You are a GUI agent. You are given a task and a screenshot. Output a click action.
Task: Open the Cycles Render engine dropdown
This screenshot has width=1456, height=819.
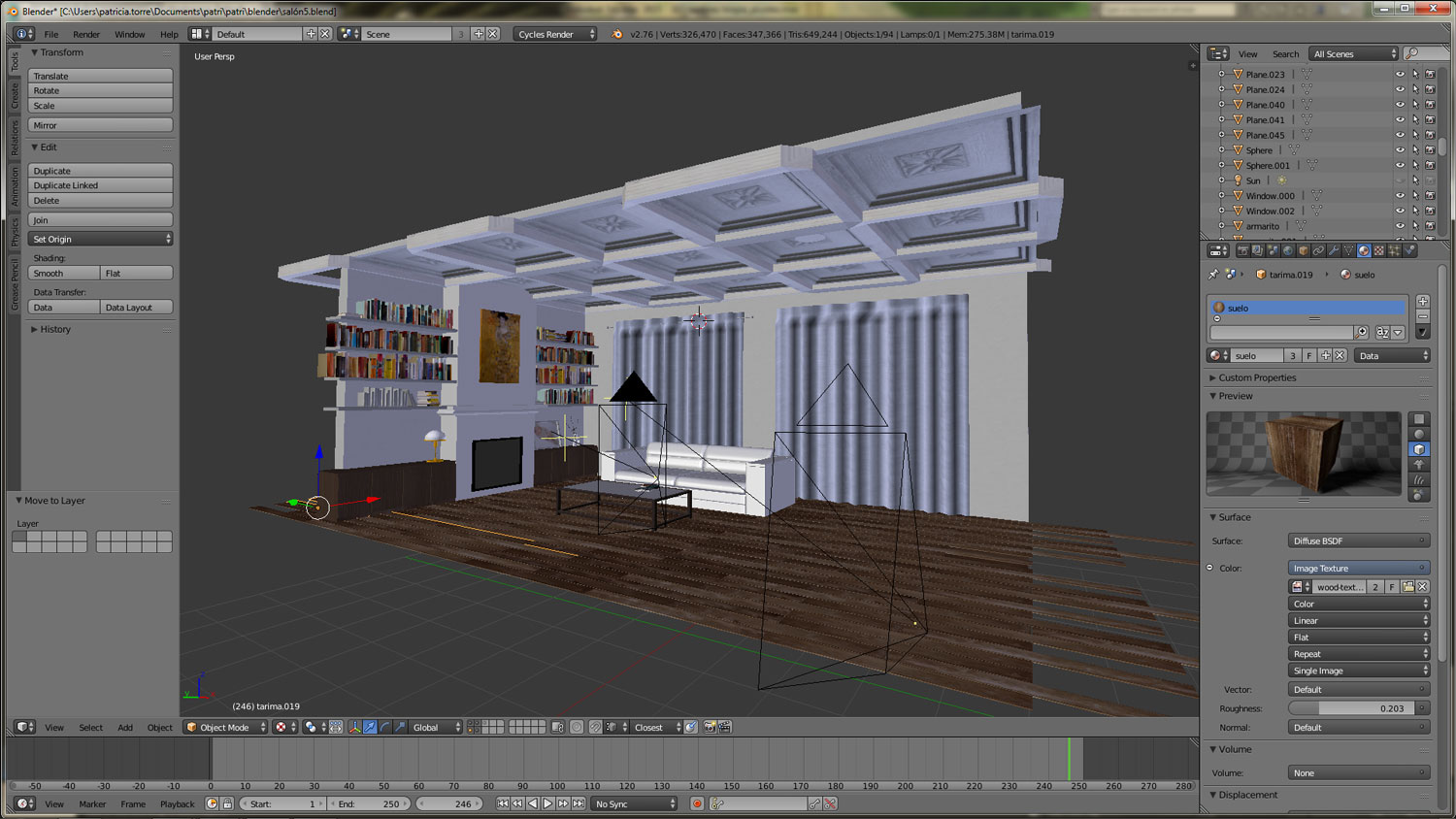pos(553,33)
